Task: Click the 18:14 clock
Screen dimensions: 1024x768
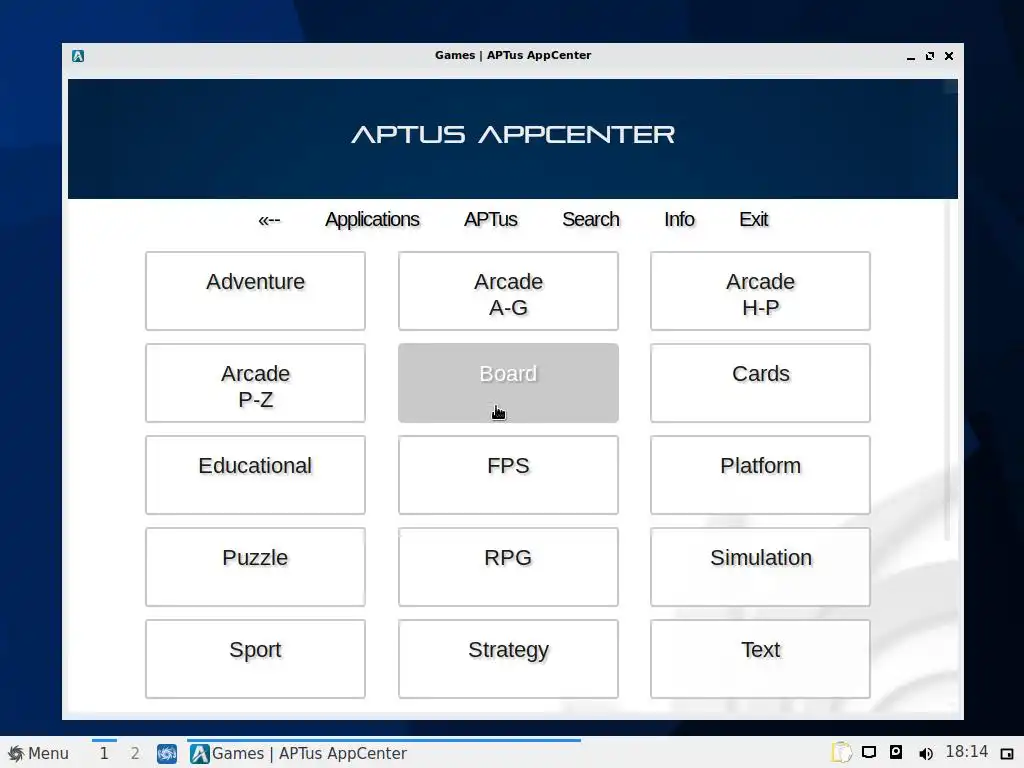Action: 967,752
